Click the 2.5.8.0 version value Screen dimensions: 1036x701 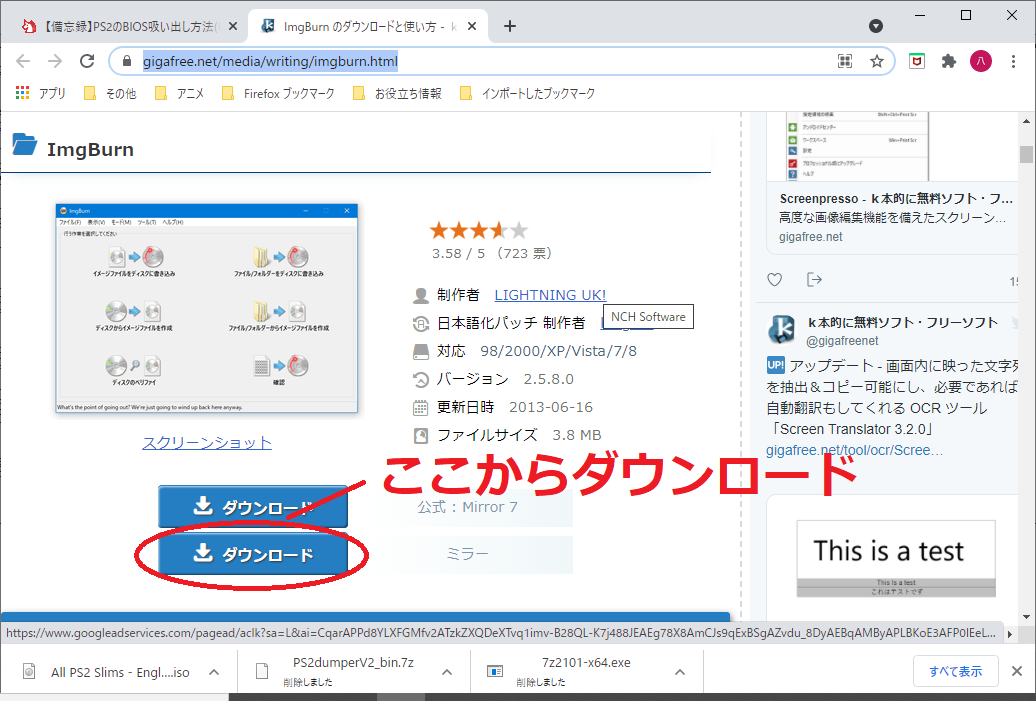coord(548,379)
